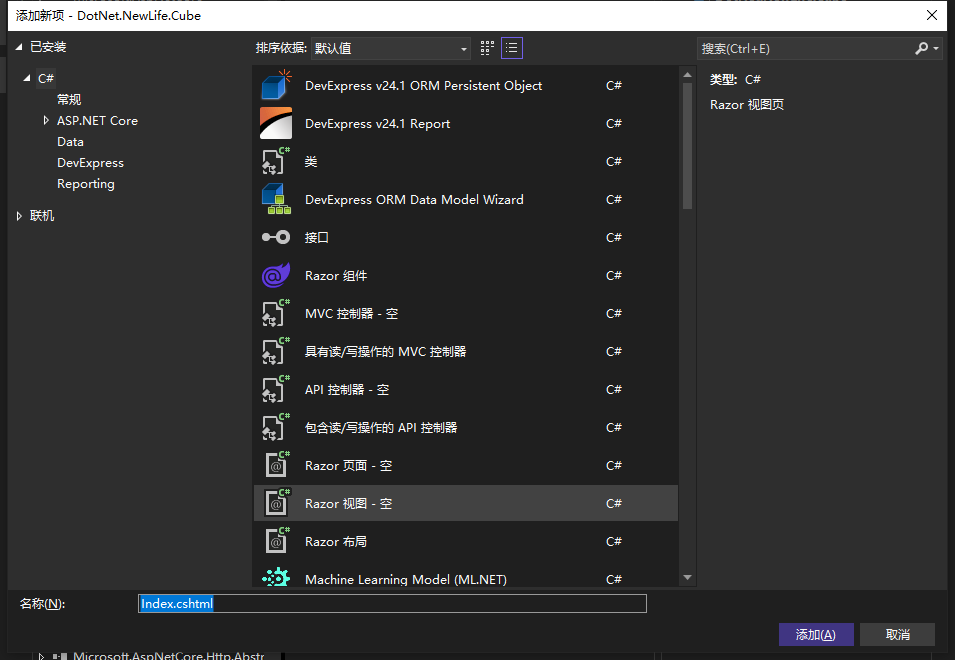Click the template list scrollbar thumb

(x=687, y=146)
